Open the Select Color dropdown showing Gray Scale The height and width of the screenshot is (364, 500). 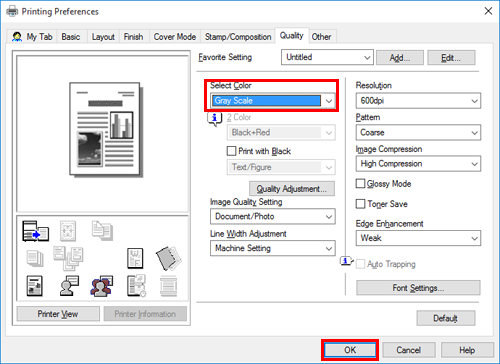pos(273,101)
